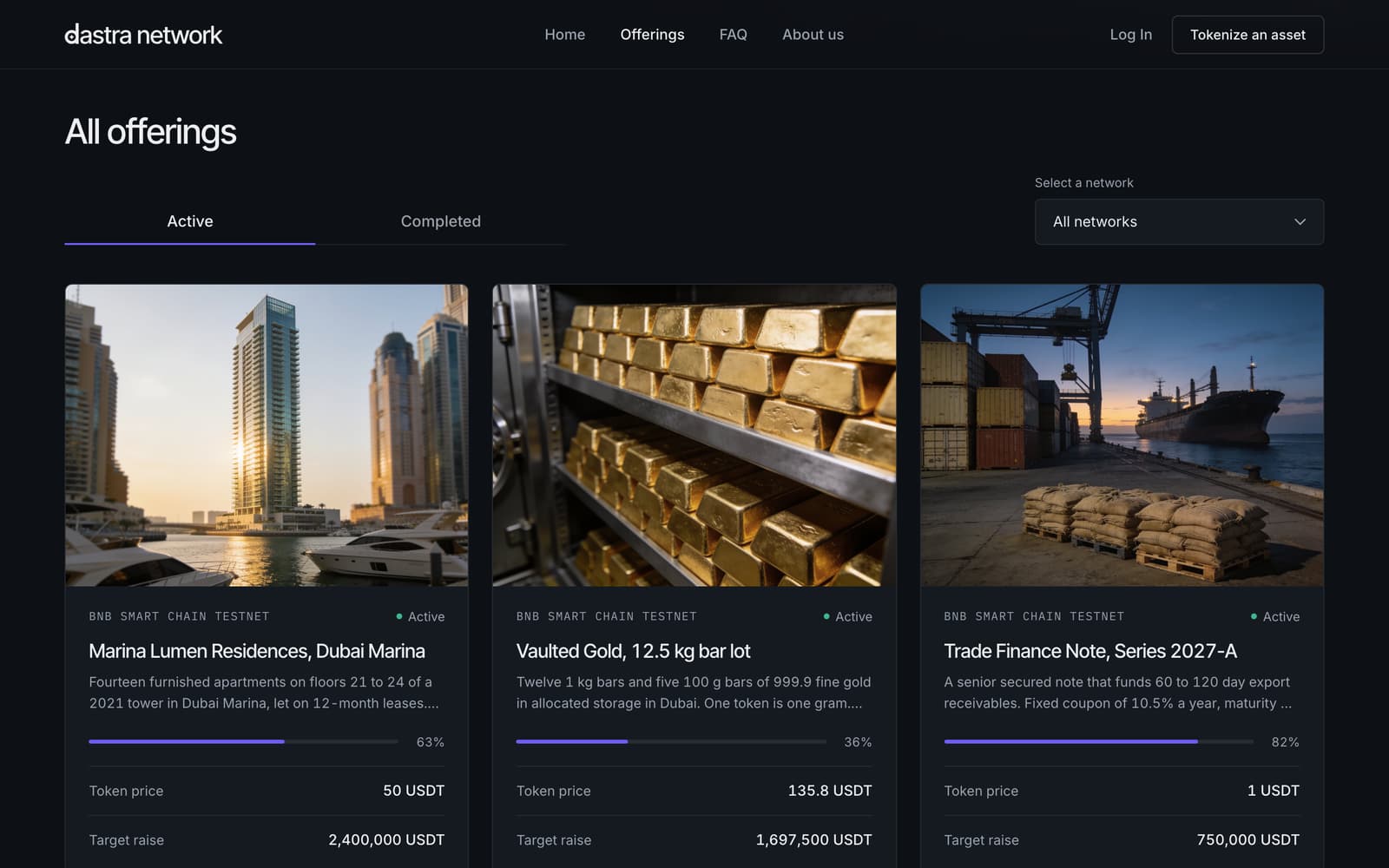This screenshot has height=868, width=1389.
Task: Open Marina Lumen Residences, Dubai Marina title
Action: coord(257,651)
